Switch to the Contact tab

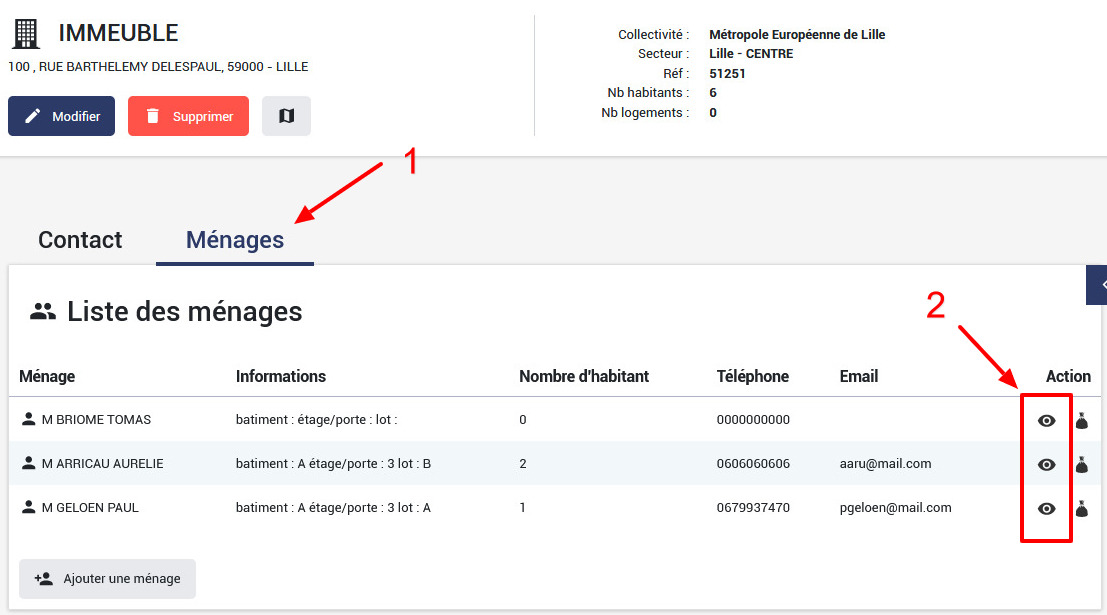(x=80, y=240)
